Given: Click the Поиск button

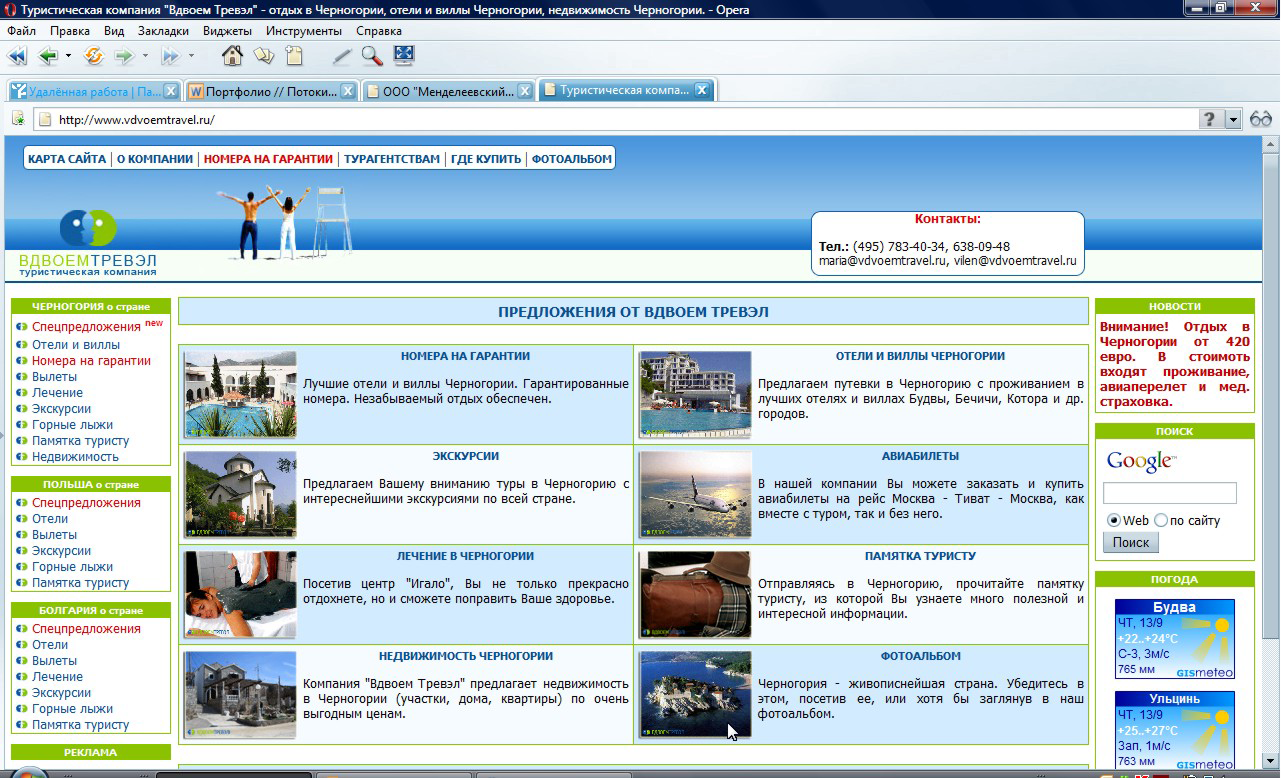Looking at the screenshot, I should pyautogui.click(x=1130, y=542).
